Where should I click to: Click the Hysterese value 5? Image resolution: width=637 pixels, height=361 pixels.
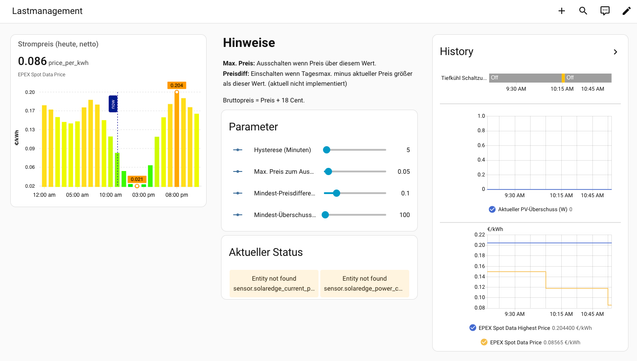(408, 150)
